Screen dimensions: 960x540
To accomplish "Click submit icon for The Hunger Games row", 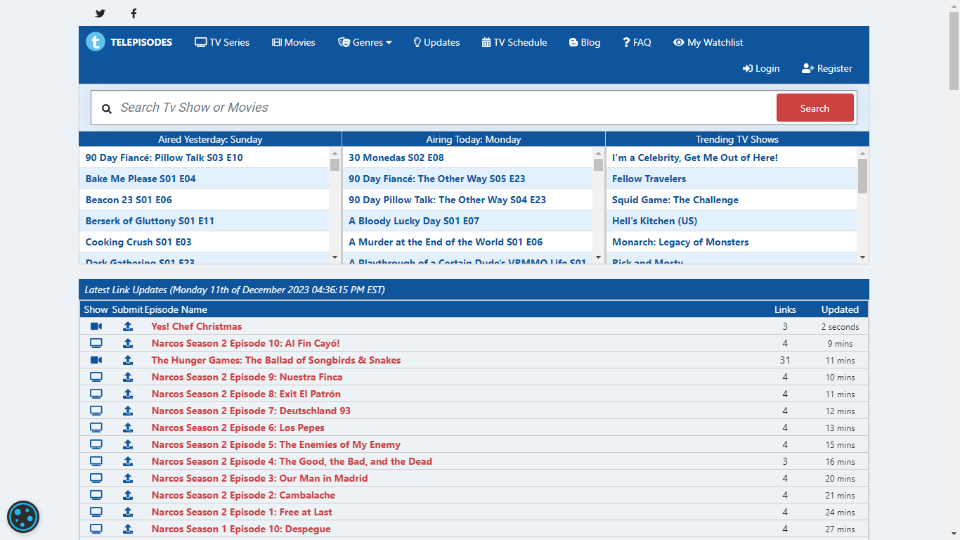I will 127,360.
